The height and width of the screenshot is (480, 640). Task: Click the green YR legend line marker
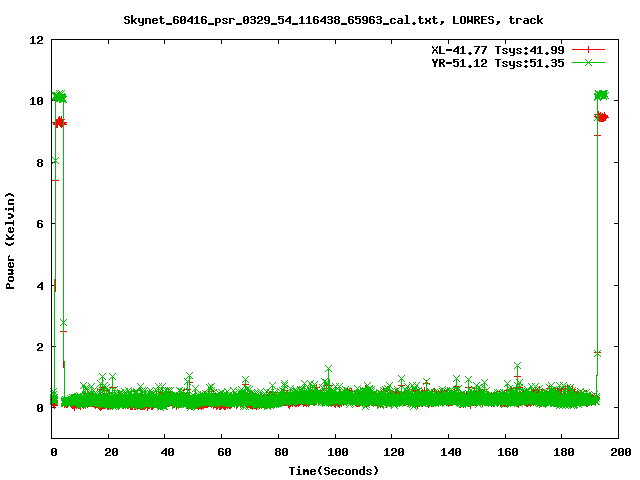pyautogui.click(x=588, y=62)
